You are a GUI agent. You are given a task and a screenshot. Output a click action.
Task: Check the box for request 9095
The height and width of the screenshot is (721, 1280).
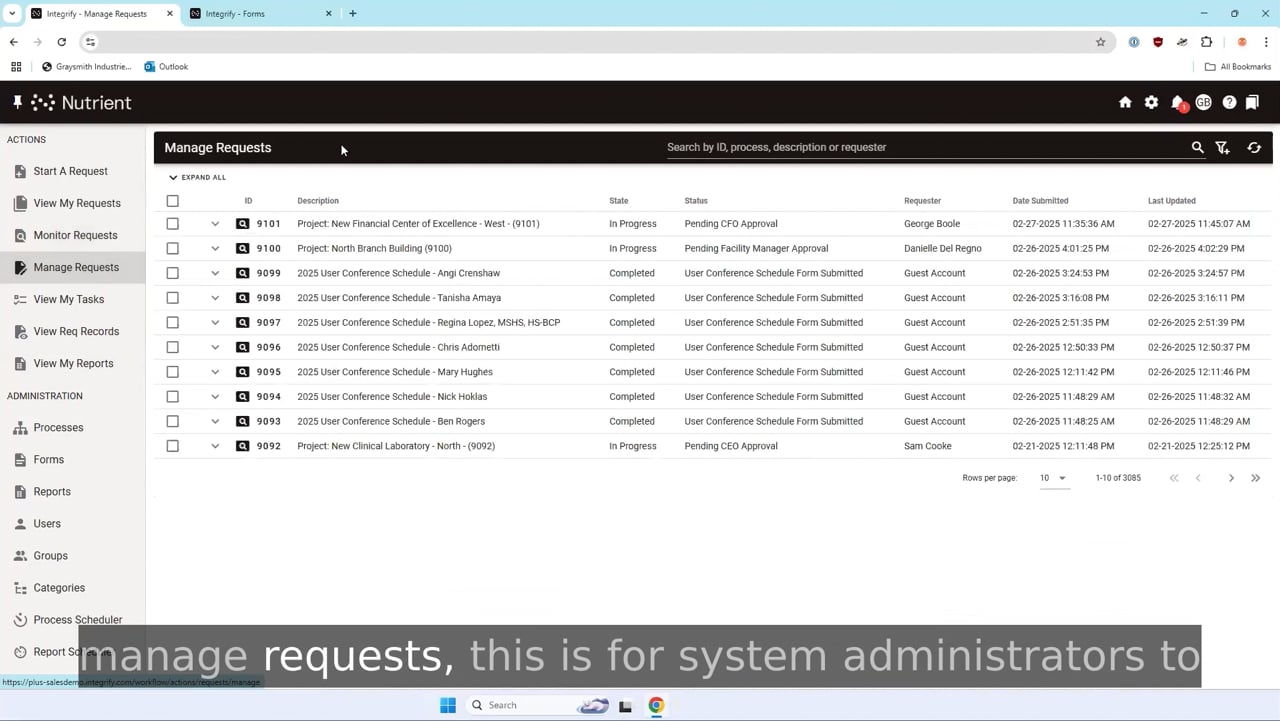click(172, 372)
